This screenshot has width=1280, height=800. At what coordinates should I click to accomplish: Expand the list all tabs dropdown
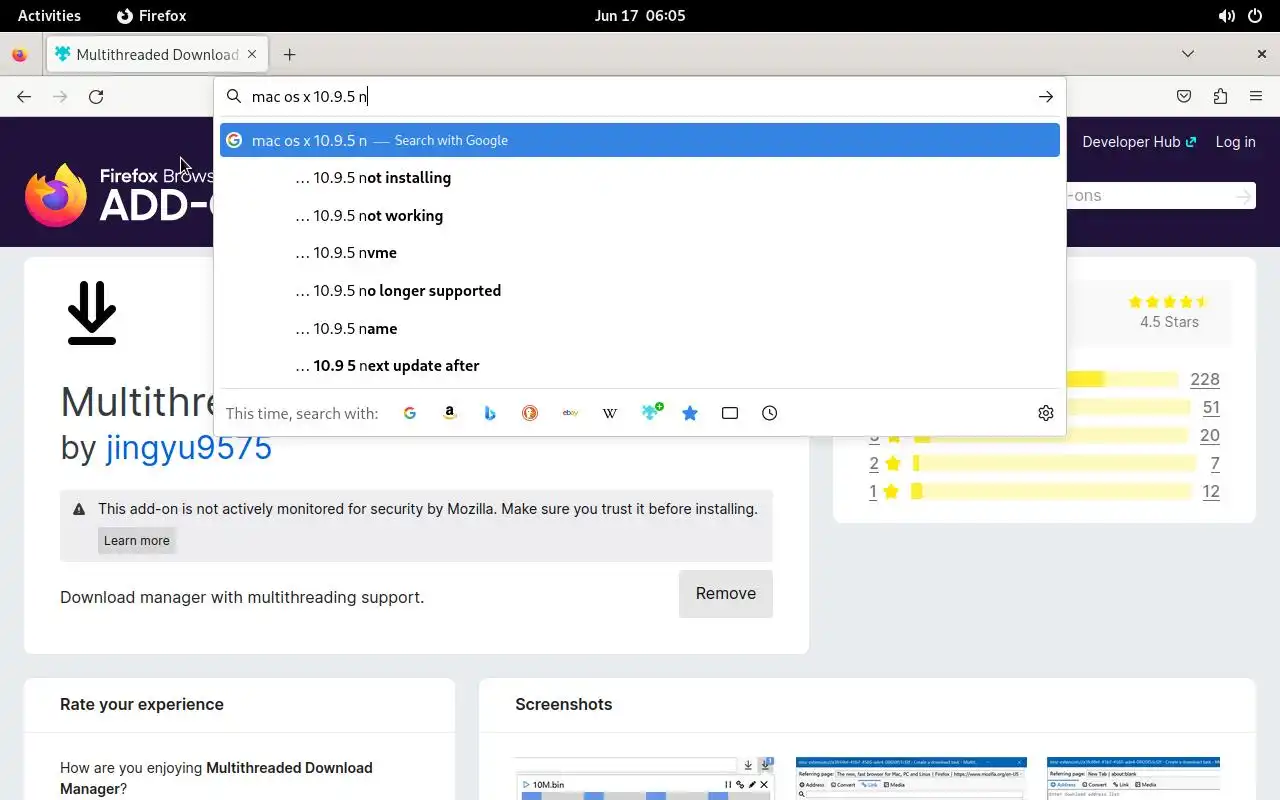click(1188, 54)
